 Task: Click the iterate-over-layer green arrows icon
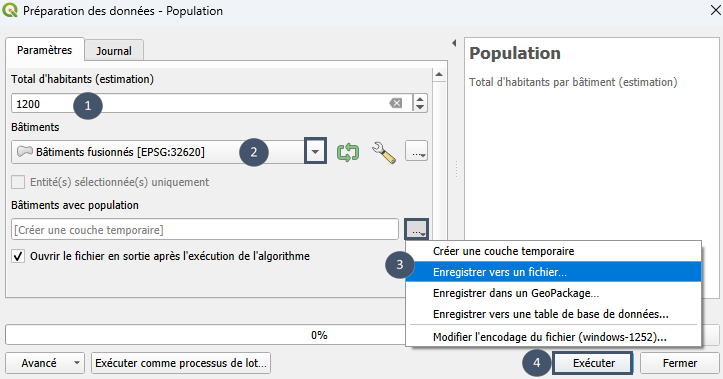348,152
